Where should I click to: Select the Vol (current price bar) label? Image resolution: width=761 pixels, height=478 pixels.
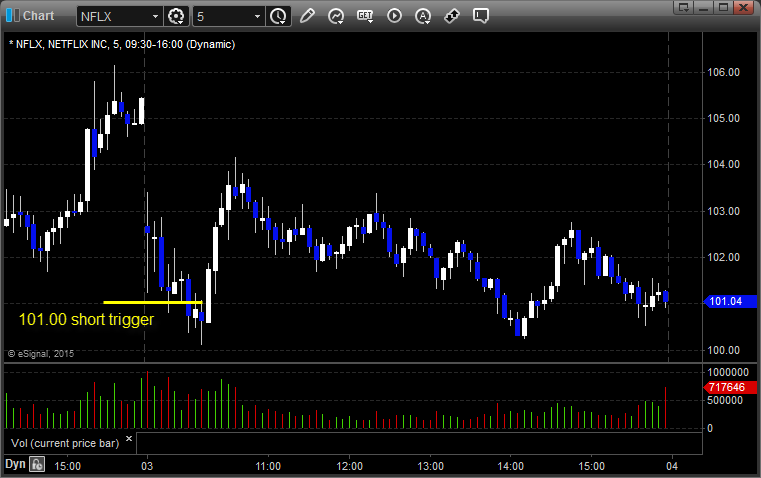click(65, 443)
